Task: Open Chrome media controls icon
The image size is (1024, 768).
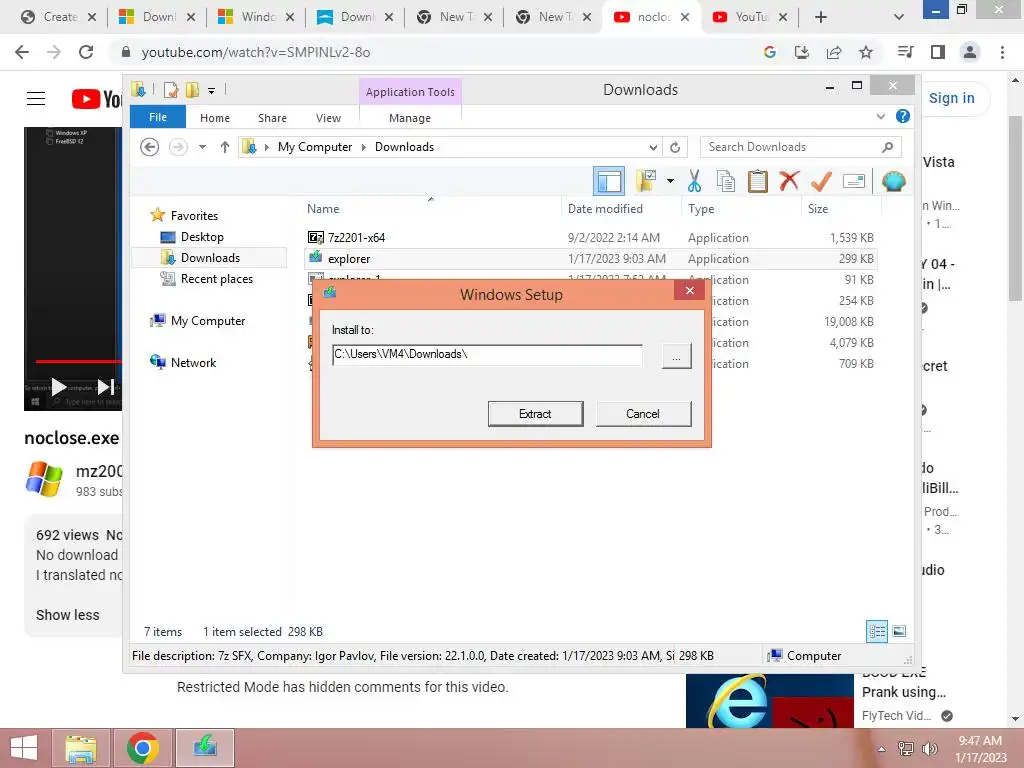Action: [905, 52]
